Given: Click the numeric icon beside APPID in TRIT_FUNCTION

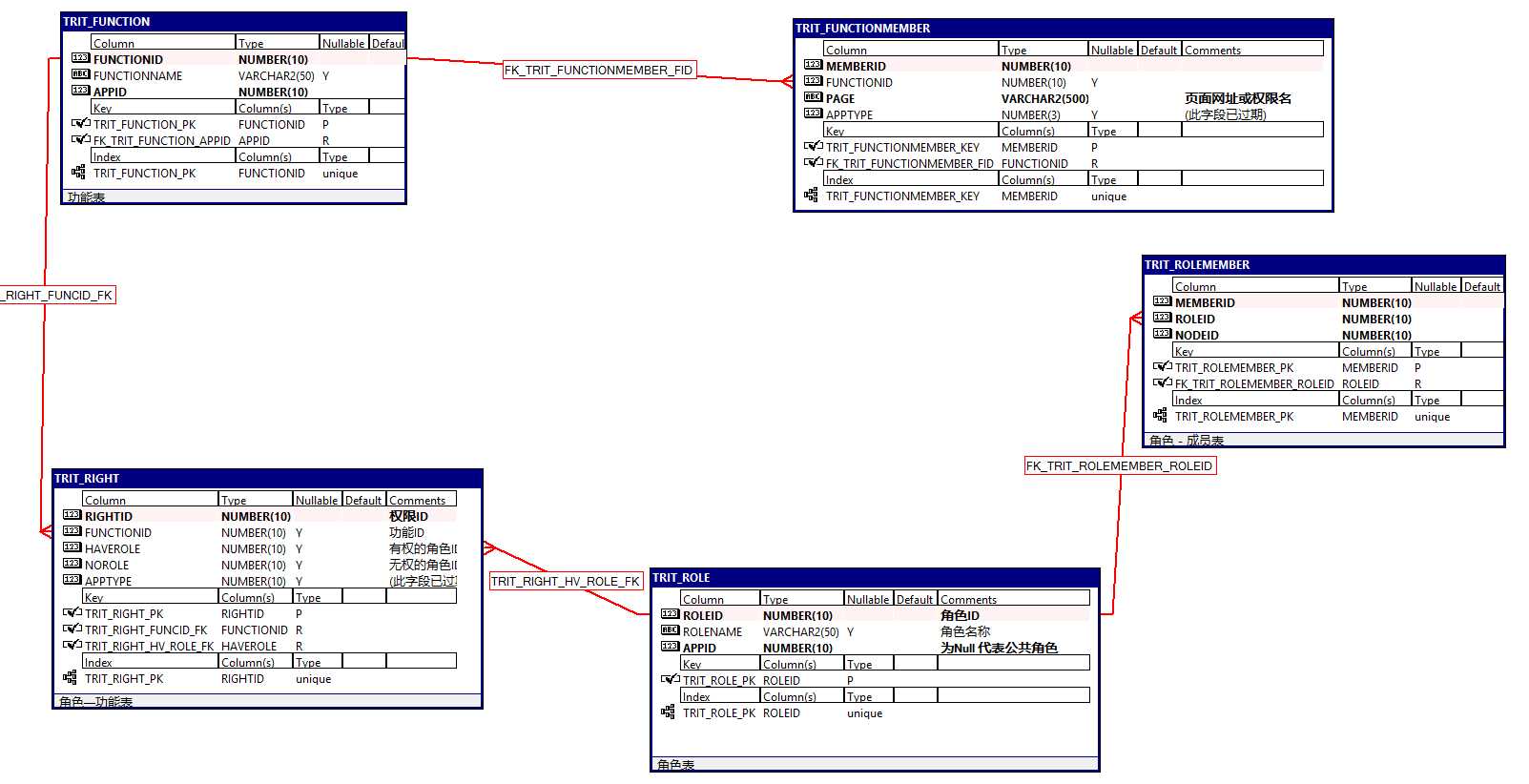Looking at the screenshot, I should [81, 91].
